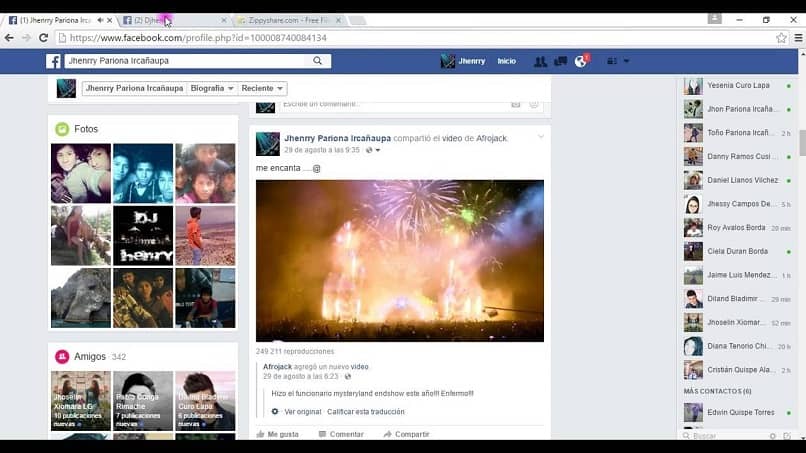Open chat with Daniel Llanos Vilchez
This screenshot has height=453, width=806.
tap(738, 180)
